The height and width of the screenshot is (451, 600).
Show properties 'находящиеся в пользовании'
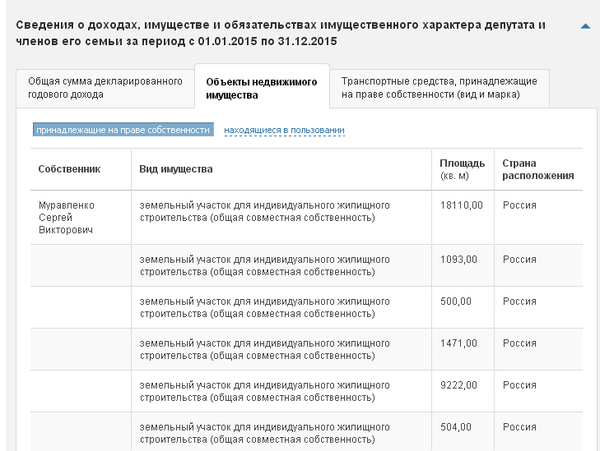tap(284, 130)
